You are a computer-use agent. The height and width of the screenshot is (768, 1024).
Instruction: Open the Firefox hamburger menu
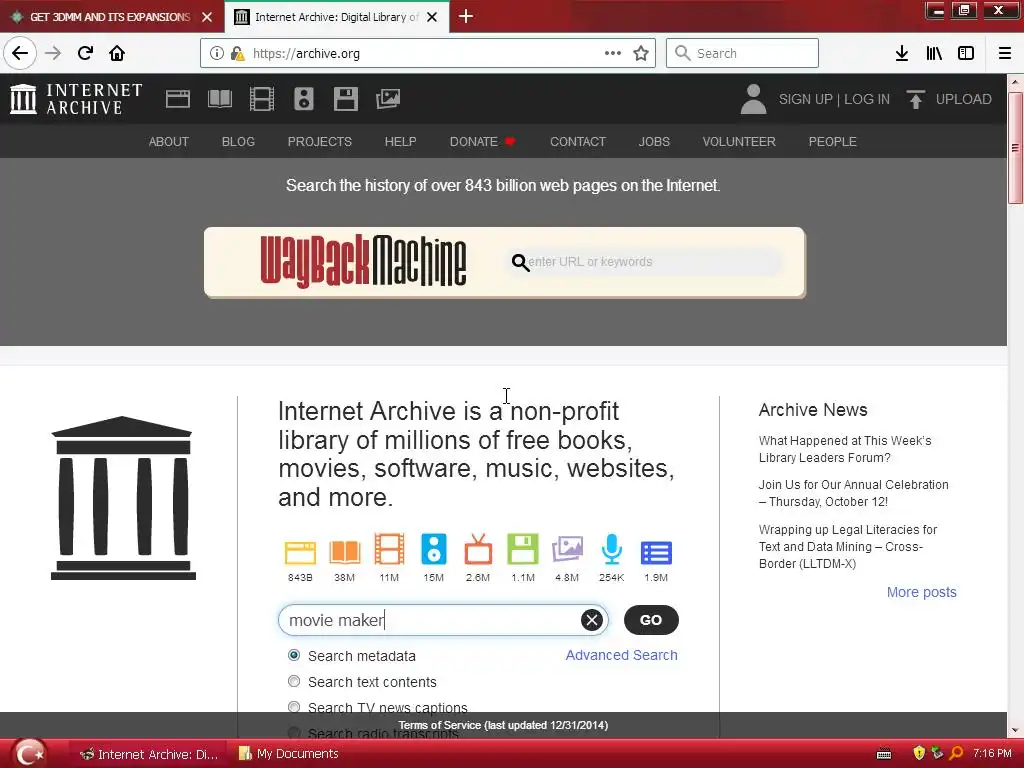pos(1005,53)
